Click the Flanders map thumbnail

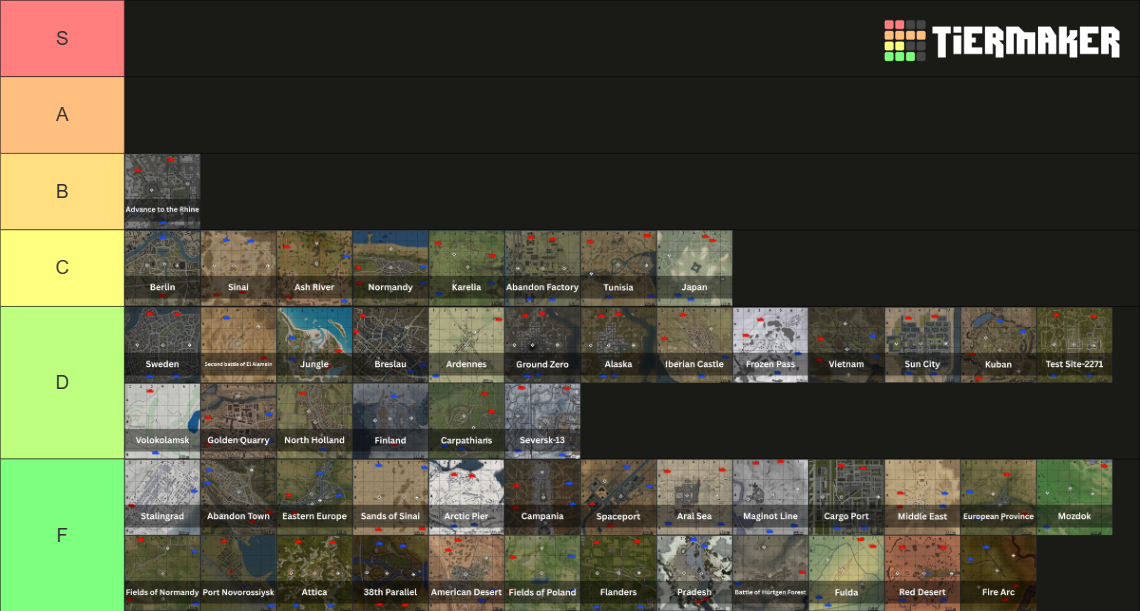(618, 573)
